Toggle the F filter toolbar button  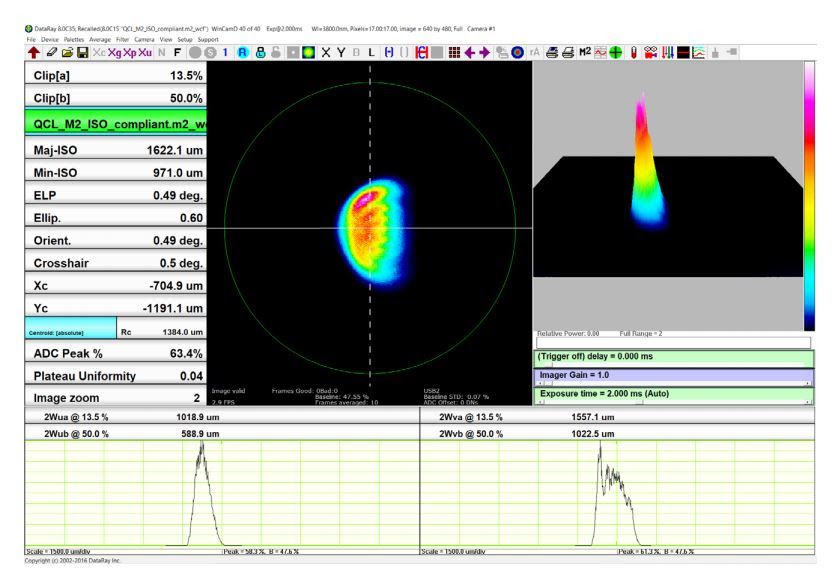click(177, 52)
